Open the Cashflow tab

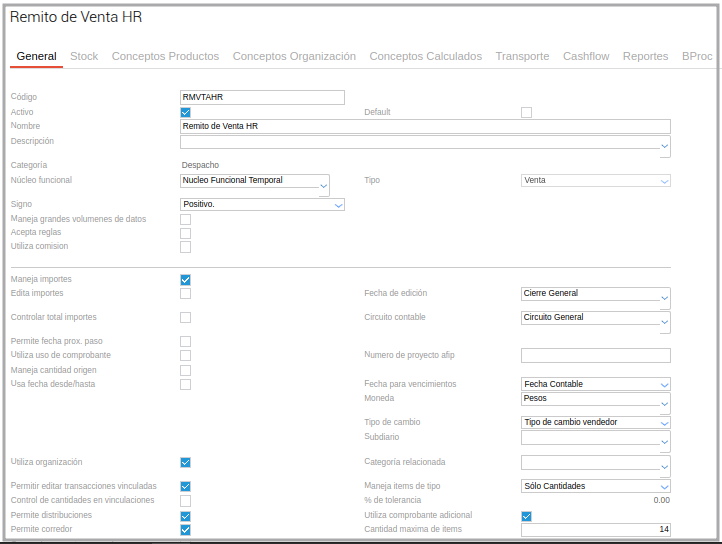pos(586,57)
